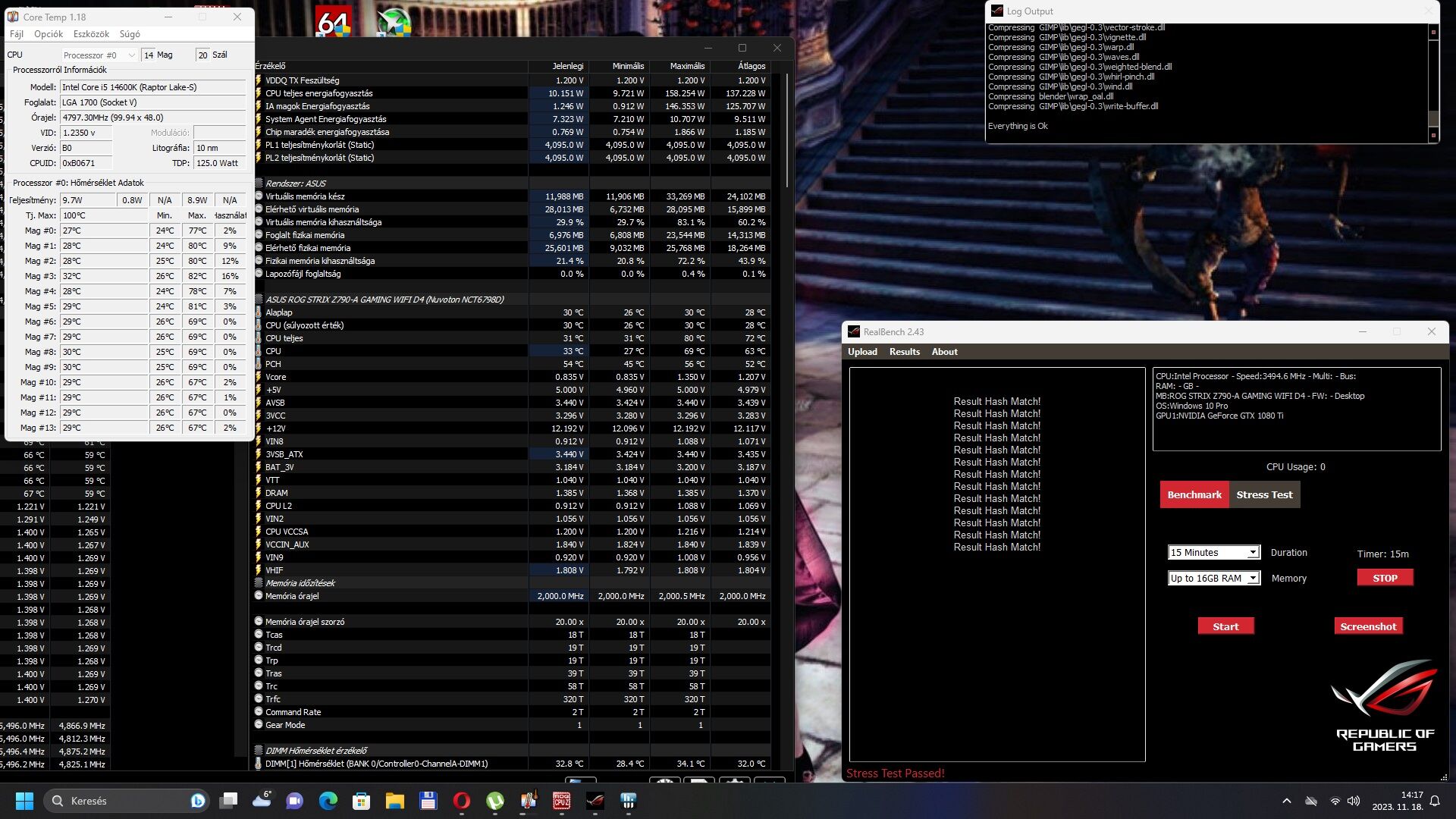Open the Upload menu in RealBench
1456x819 pixels.
(x=862, y=352)
